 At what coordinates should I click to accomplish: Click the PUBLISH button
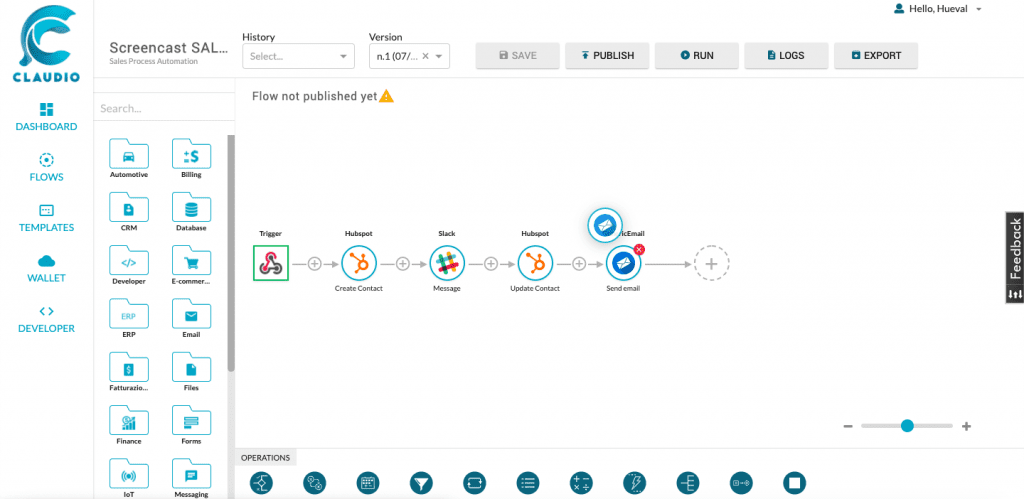607,56
